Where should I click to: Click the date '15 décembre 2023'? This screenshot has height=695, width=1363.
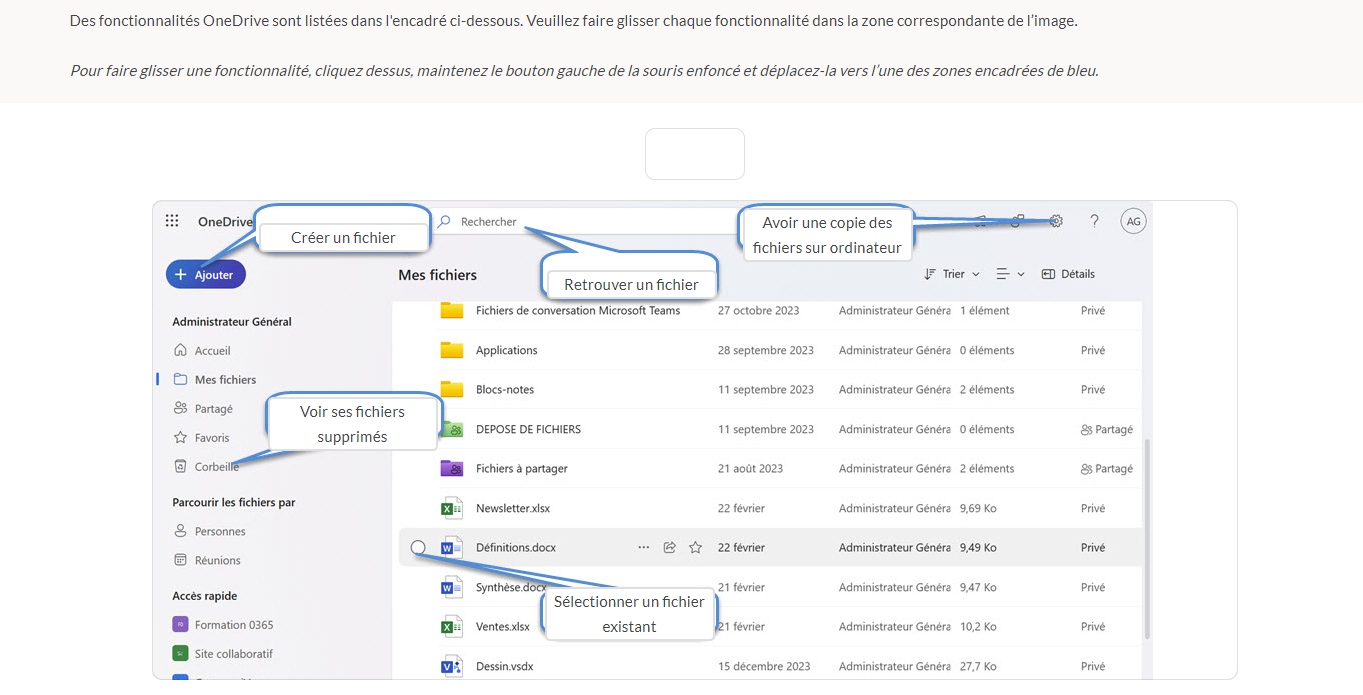tap(764, 666)
